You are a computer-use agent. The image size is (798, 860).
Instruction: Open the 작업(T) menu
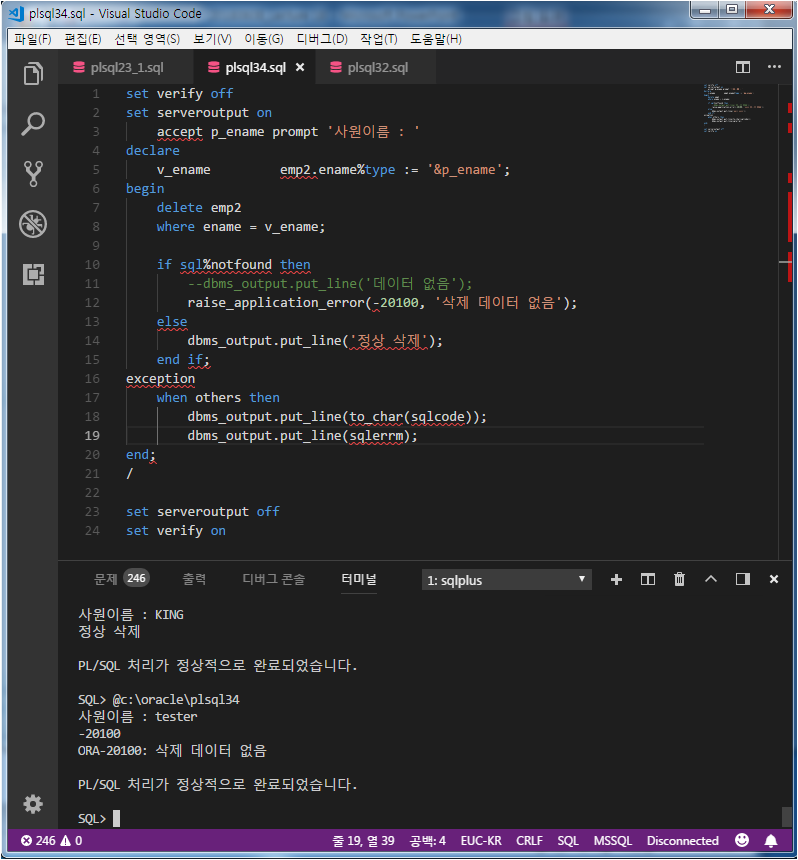click(x=378, y=39)
